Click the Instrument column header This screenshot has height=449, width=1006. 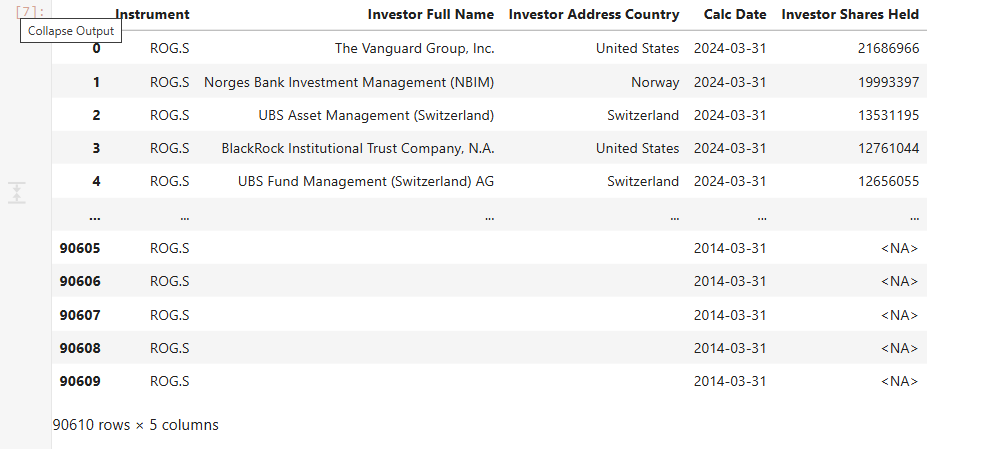coord(152,15)
